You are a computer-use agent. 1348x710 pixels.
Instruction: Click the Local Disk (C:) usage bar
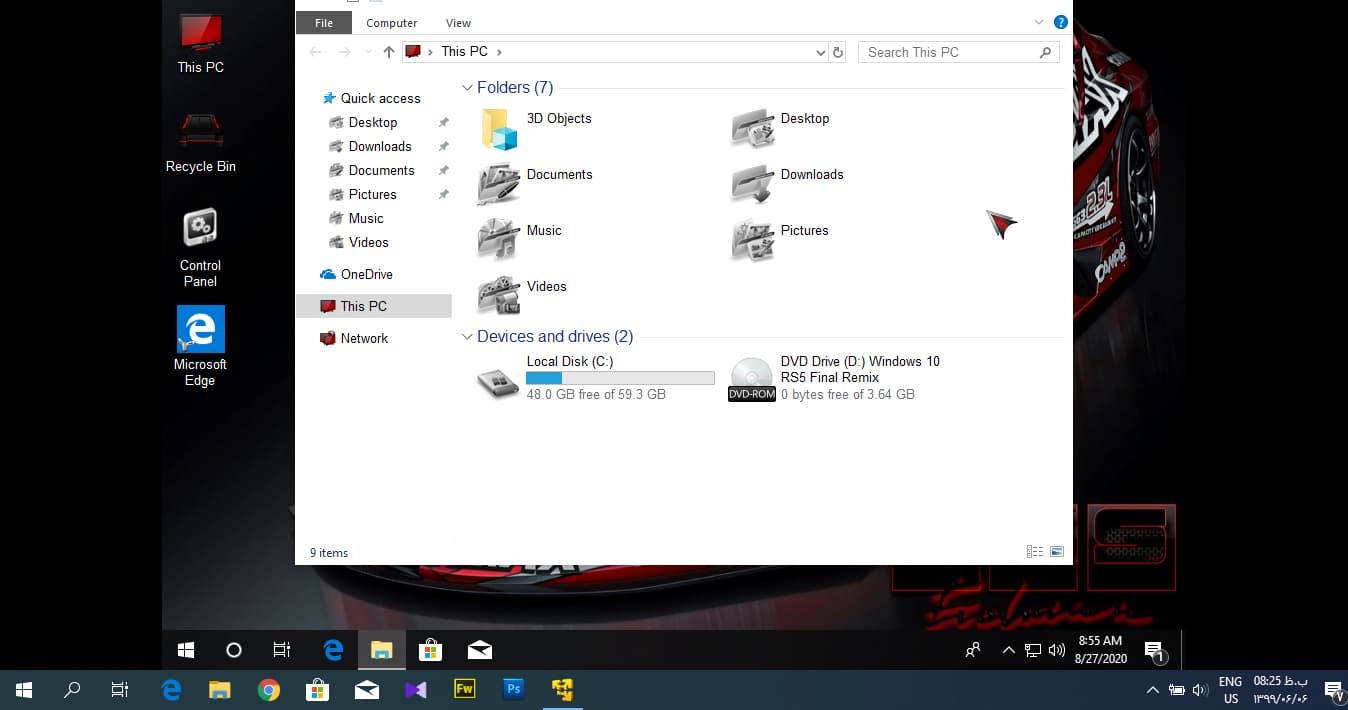point(620,378)
